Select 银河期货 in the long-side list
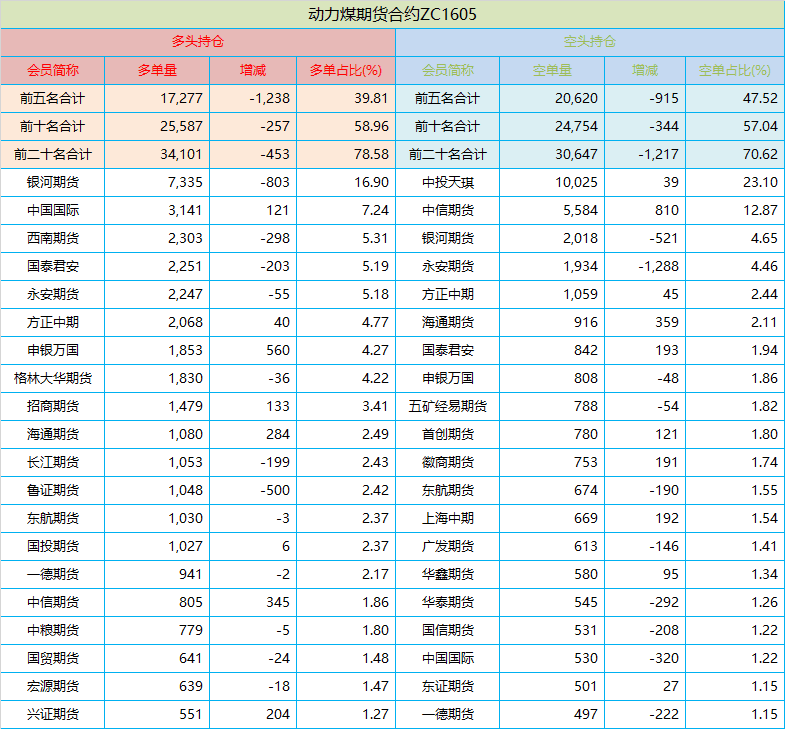785x729 pixels. [x=53, y=182]
